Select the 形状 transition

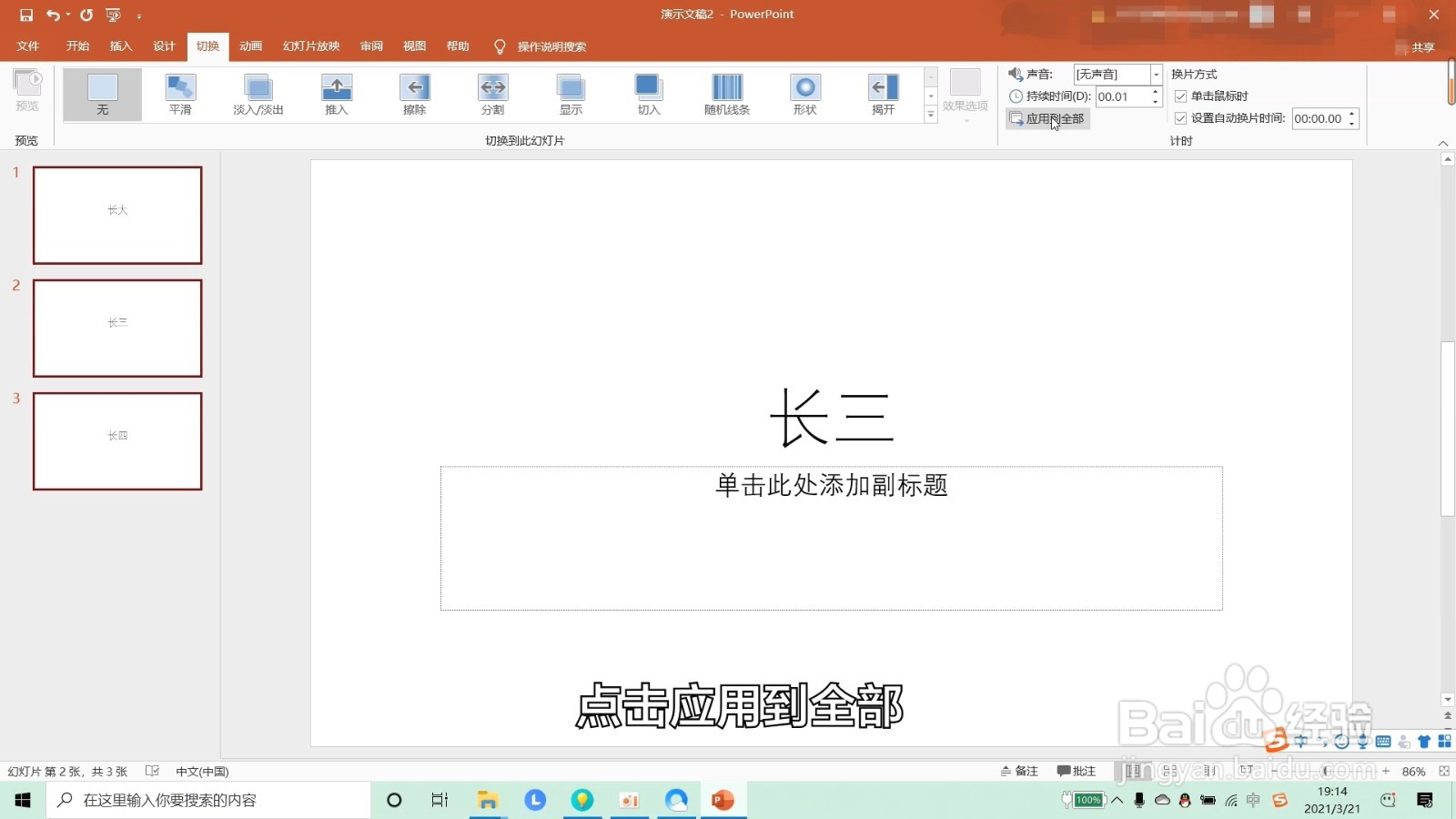[x=805, y=95]
